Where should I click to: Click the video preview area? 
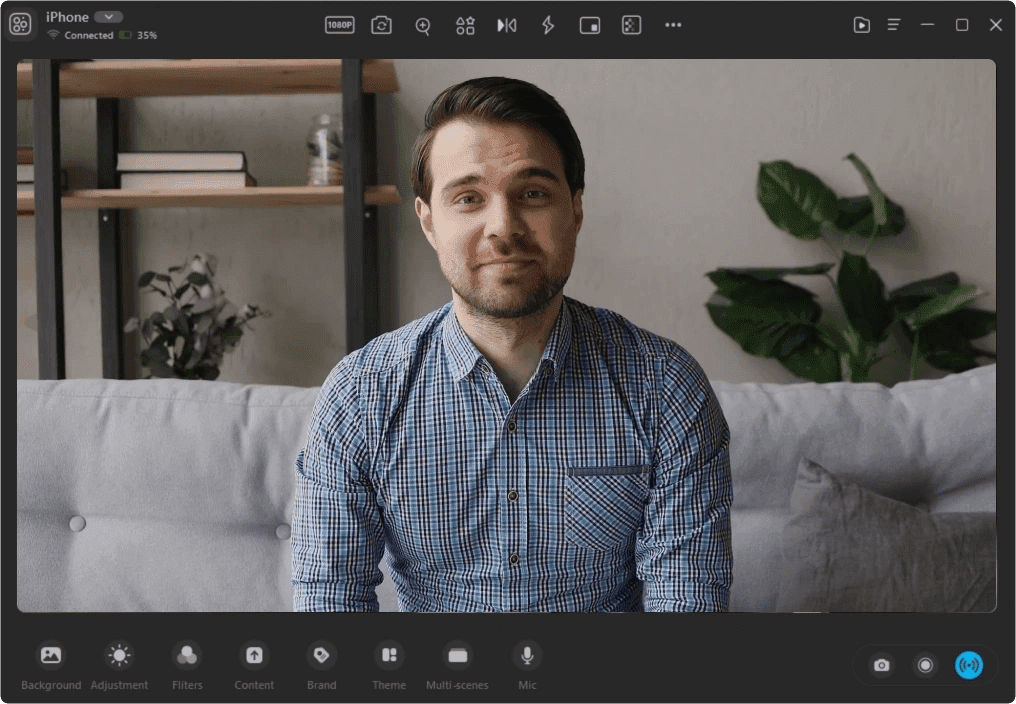coord(506,335)
